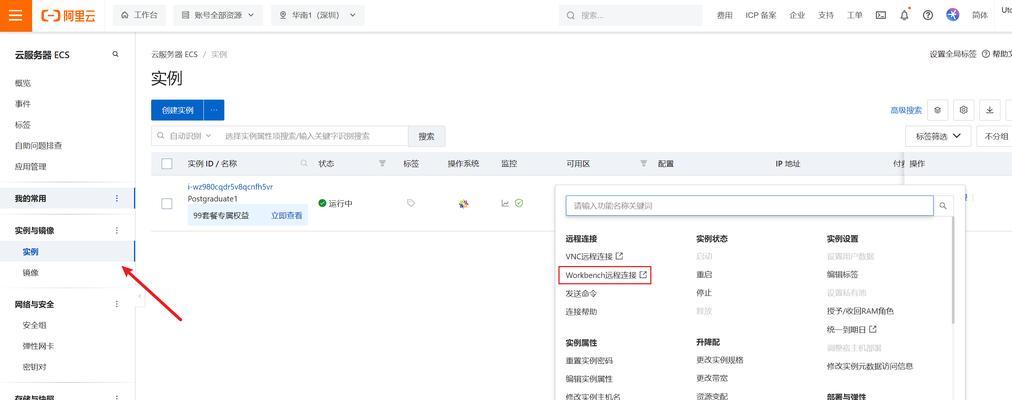Viewport: 1012px width, 400px height.
Task: Collapse the sidebar with the edge handle
Action: [x=140, y=296]
